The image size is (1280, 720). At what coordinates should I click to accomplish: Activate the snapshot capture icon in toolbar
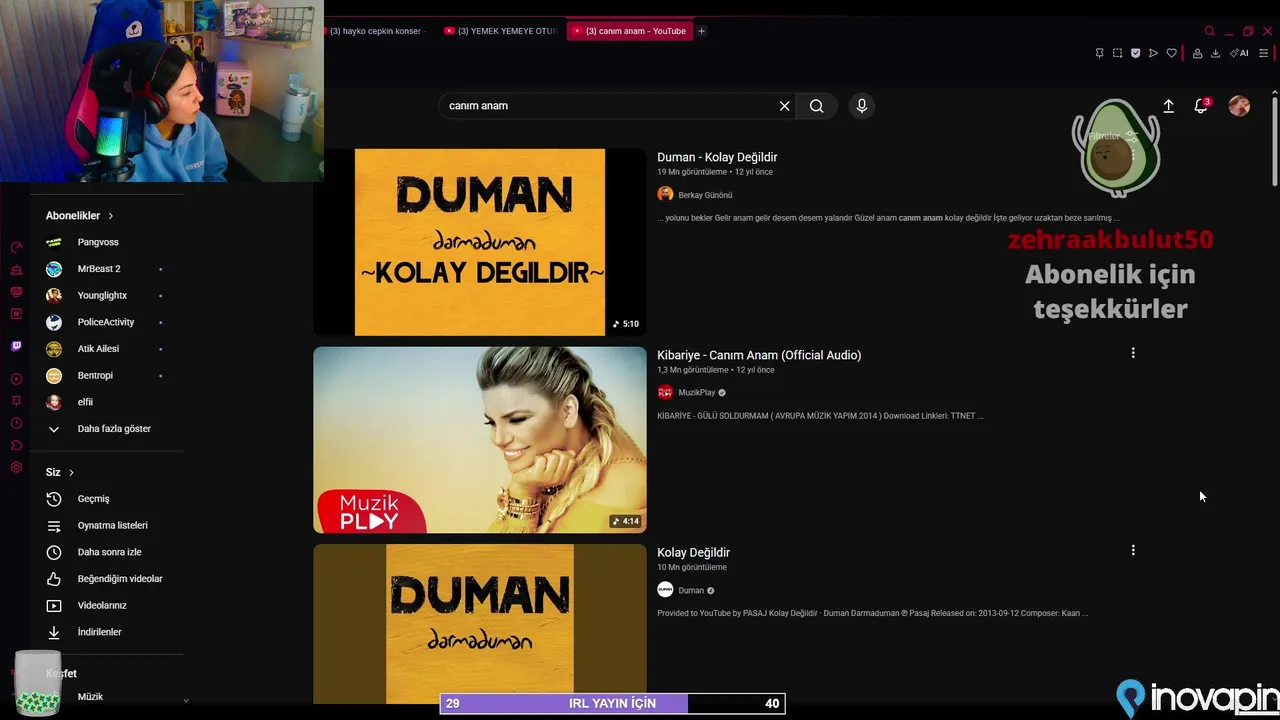(1117, 53)
